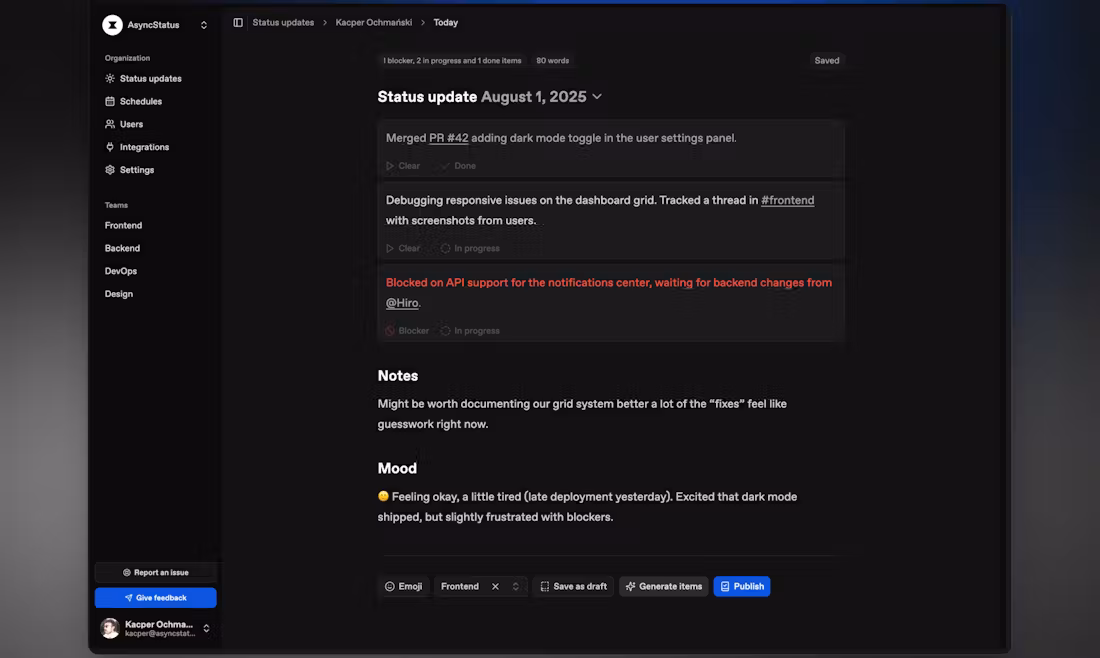Image resolution: width=1100 pixels, height=658 pixels.
Task: Expand the AsyncStatus organization switcher
Action: (204, 25)
